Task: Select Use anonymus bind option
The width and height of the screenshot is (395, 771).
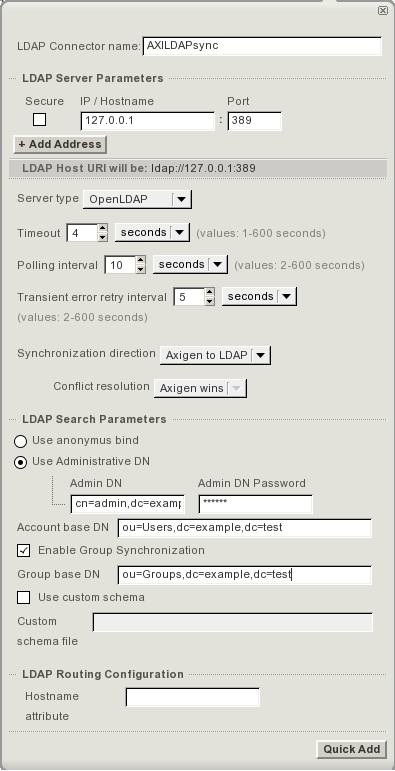Action: pyautogui.click(x=20, y=441)
